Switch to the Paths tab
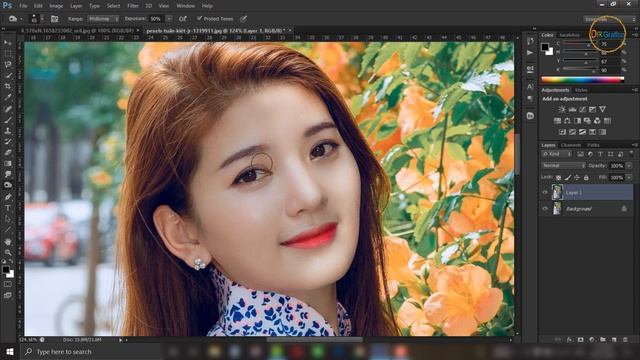The height and width of the screenshot is (360, 640). (x=593, y=145)
